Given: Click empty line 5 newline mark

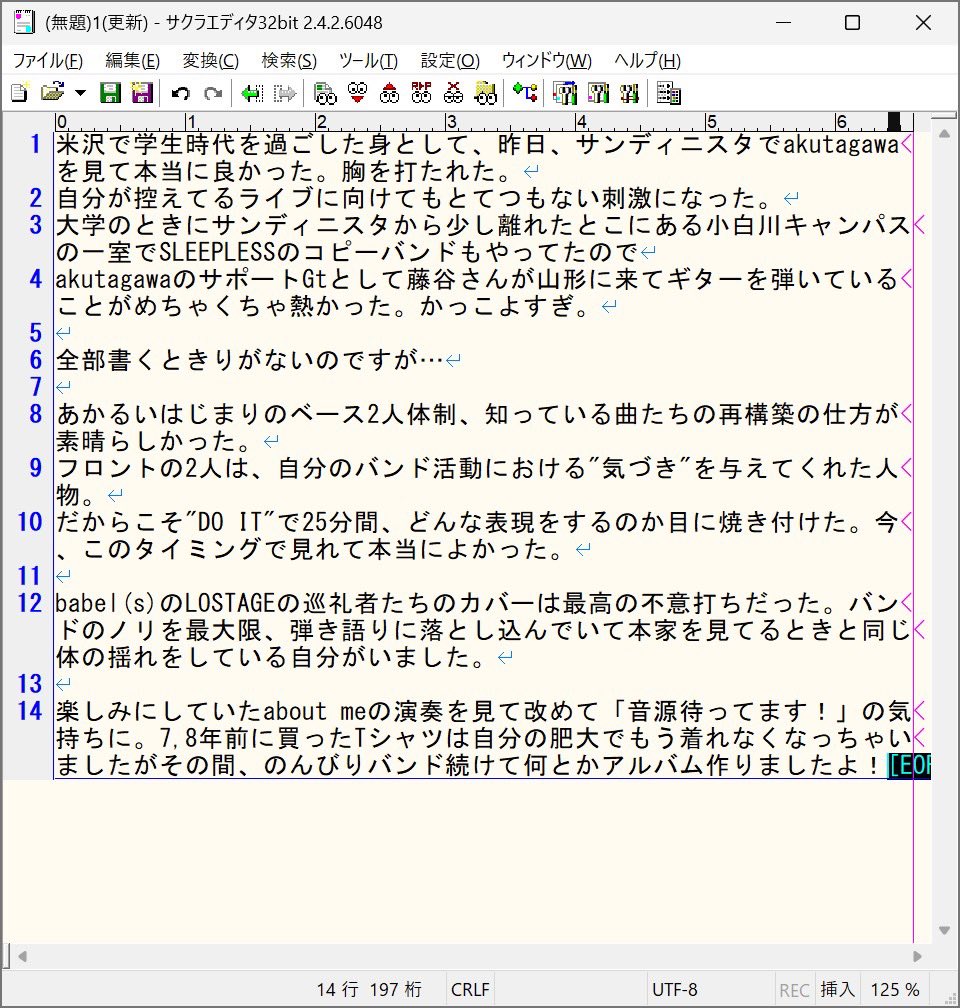Looking at the screenshot, I should 63,333.
